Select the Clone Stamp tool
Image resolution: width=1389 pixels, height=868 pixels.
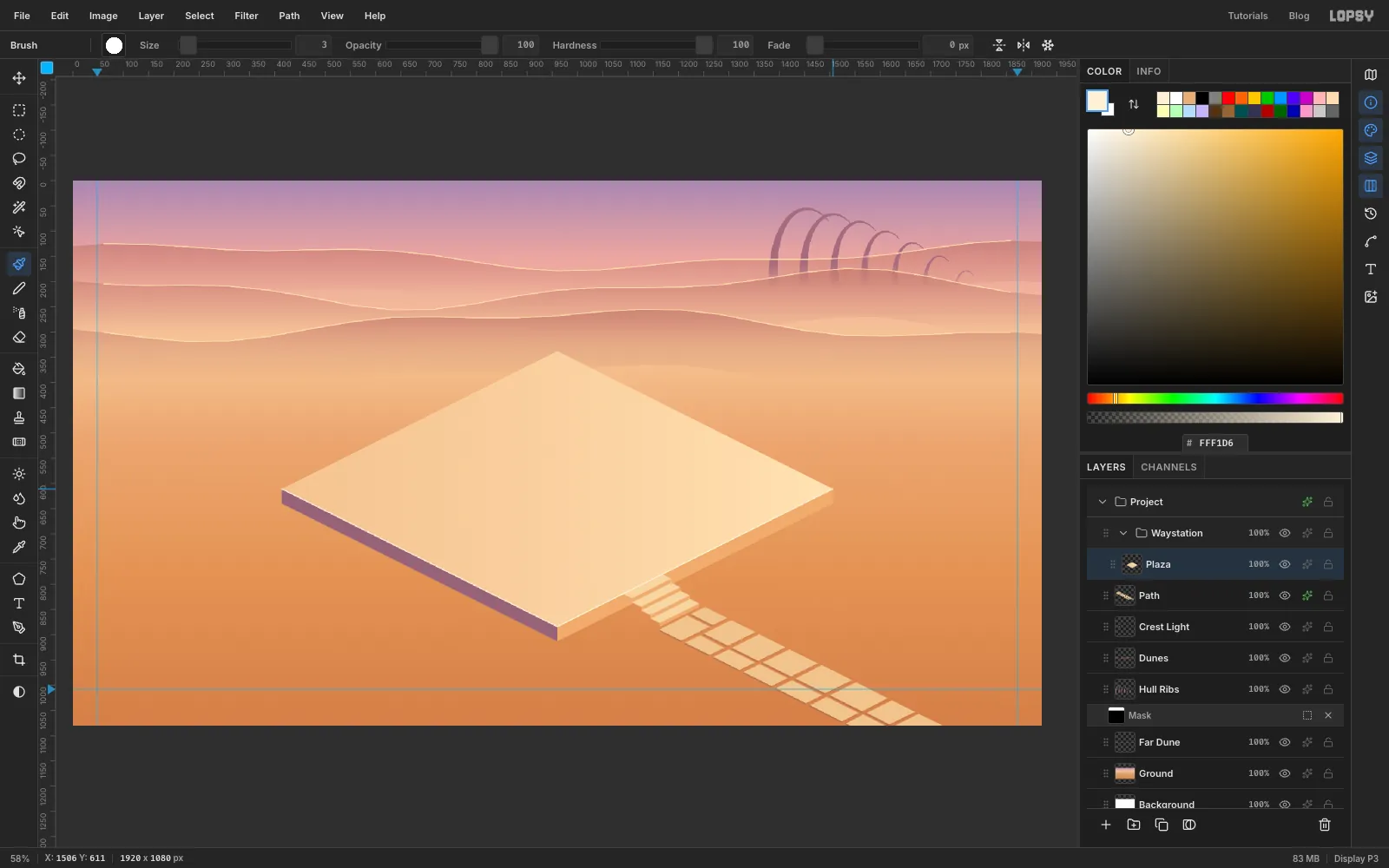pos(19,418)
